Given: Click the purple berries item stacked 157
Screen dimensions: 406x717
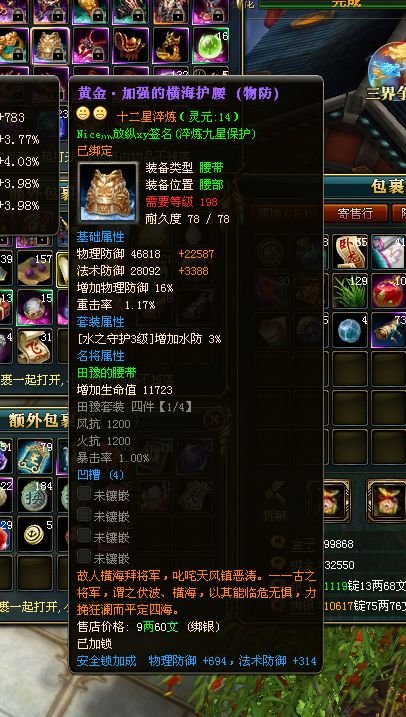Looking at the screenshot, I should pyautogui.click(x=35, y=270).
